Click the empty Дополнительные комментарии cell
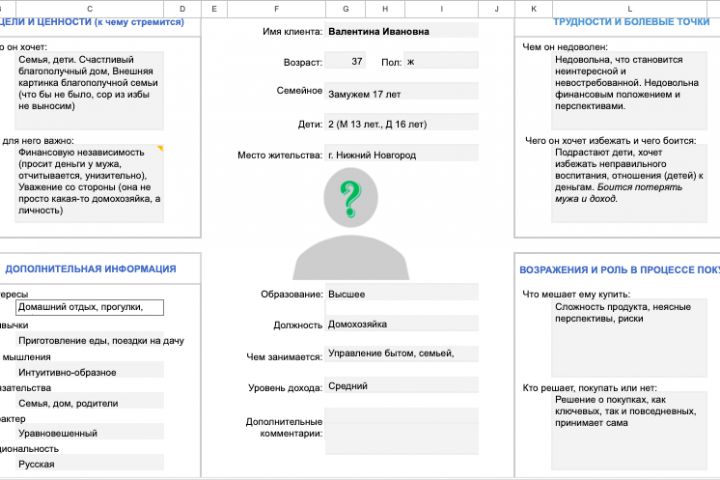 coord(402,431)
